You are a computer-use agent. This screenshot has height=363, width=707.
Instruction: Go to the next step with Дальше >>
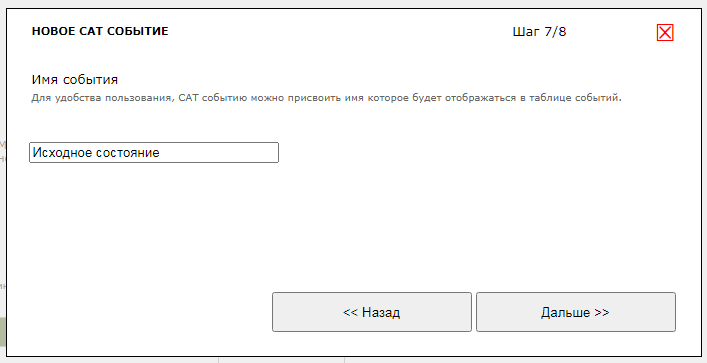pyautogui.click(x=576, y=312)
